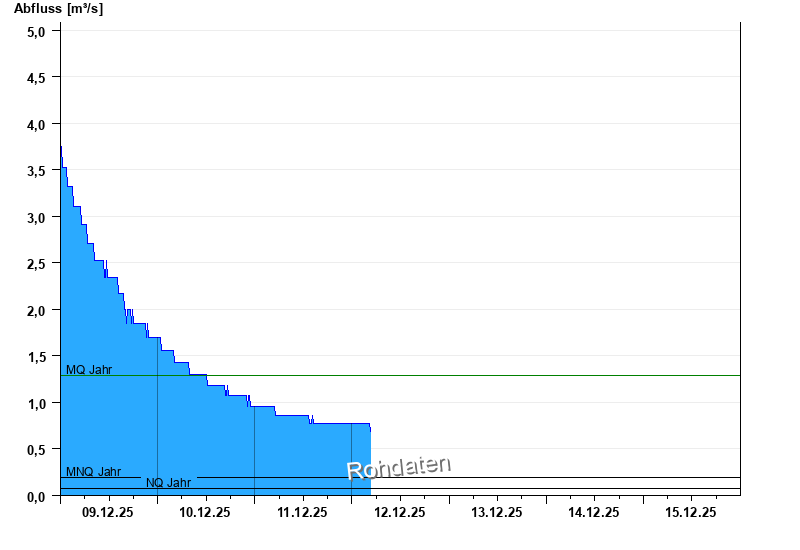This screenshot has width=800, height=550.
Task: Click the 2,5 y-axis value
Action: (36, 264)
